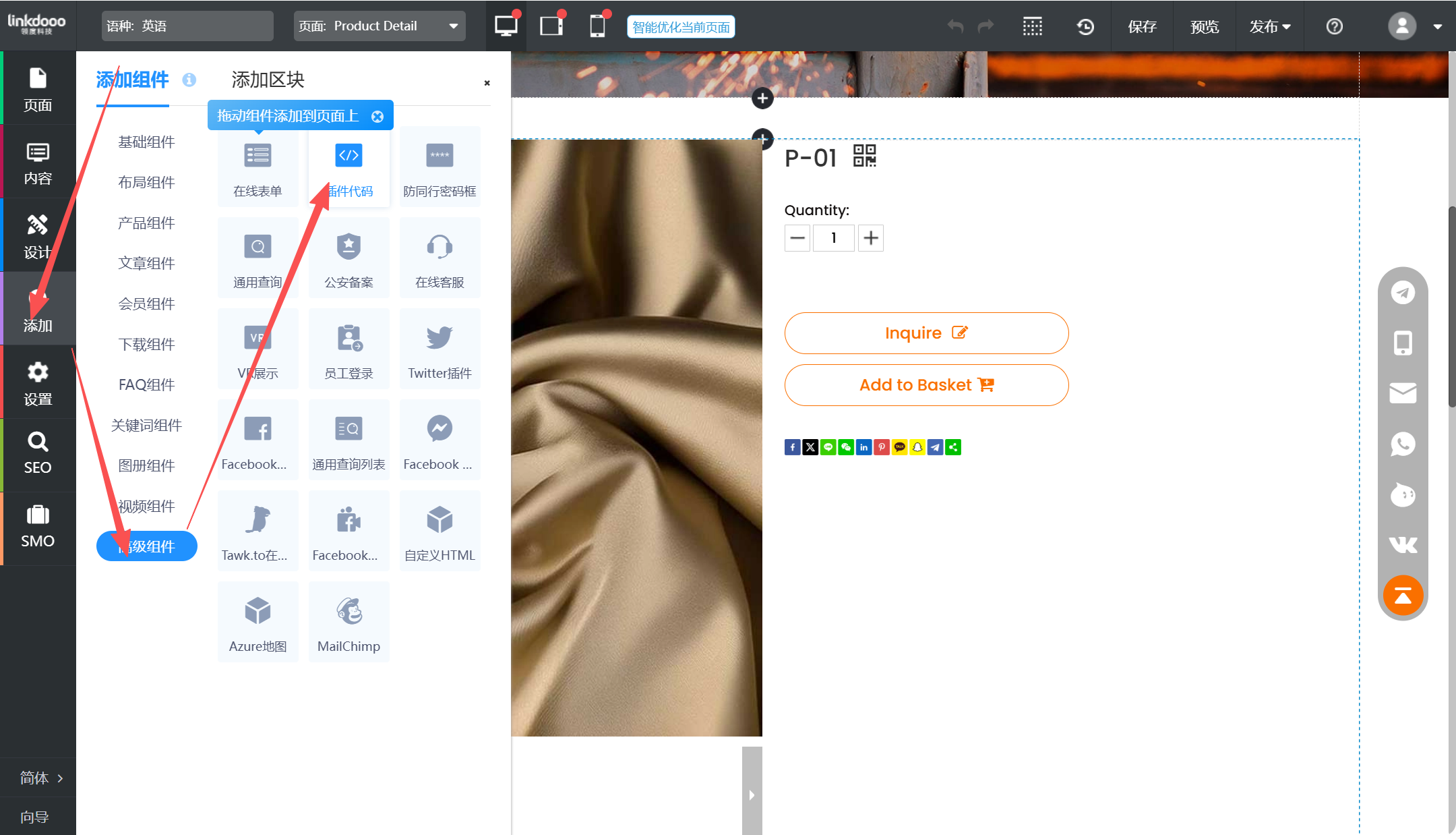The image size is (1456, 835).
Task: Switch to tablet preview mode
Action: click(x=551, y=26)
